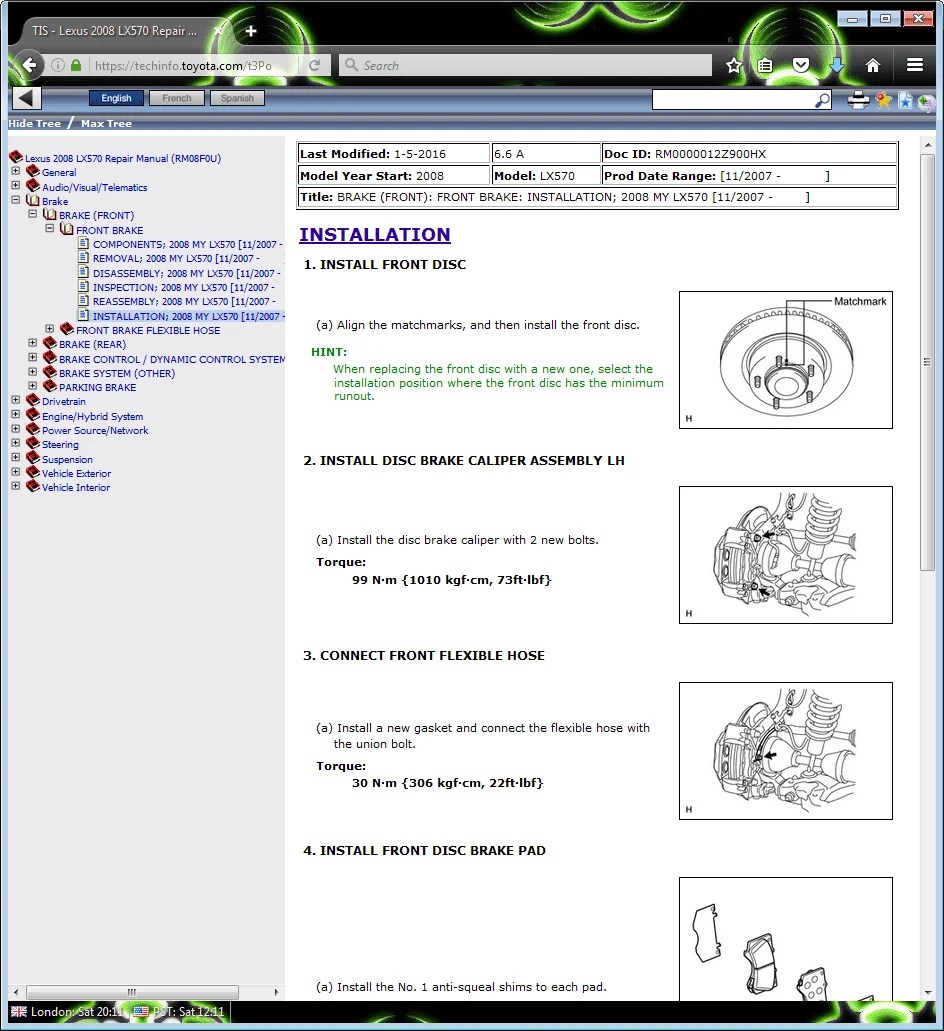Click the Hide Tree link
The width and height of the screenshot is (944, 1031).
click(33, 123)
